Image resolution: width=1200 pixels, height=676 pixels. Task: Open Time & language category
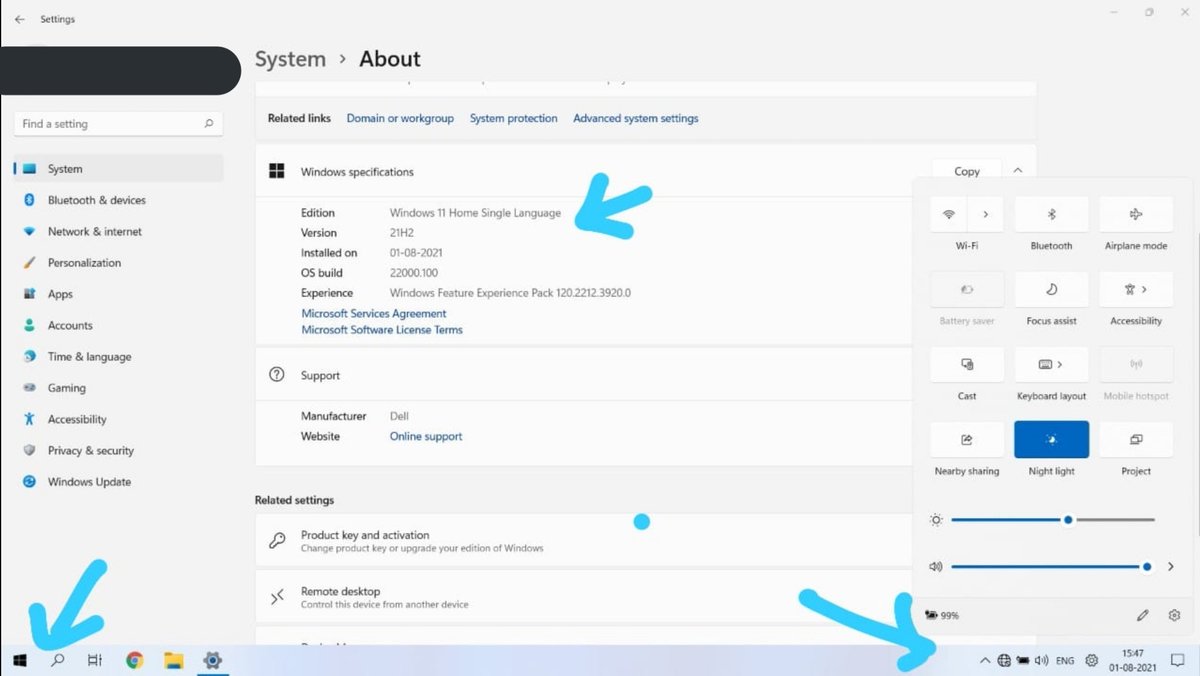119,357
